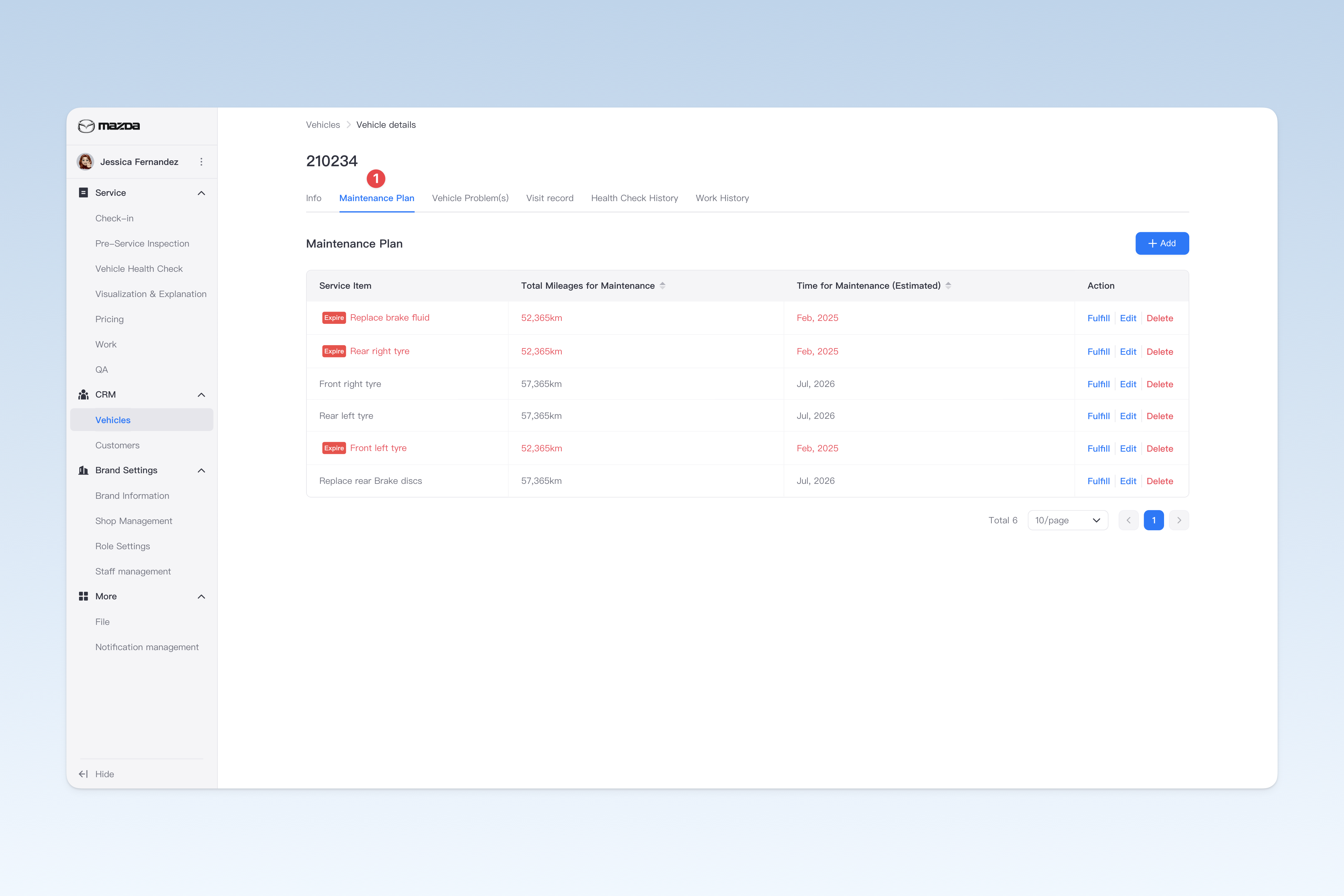Collapse the Brand Settings chevron
This screenshot has height=896, width=1344.
pyautogui.click(x=201, y=470)
